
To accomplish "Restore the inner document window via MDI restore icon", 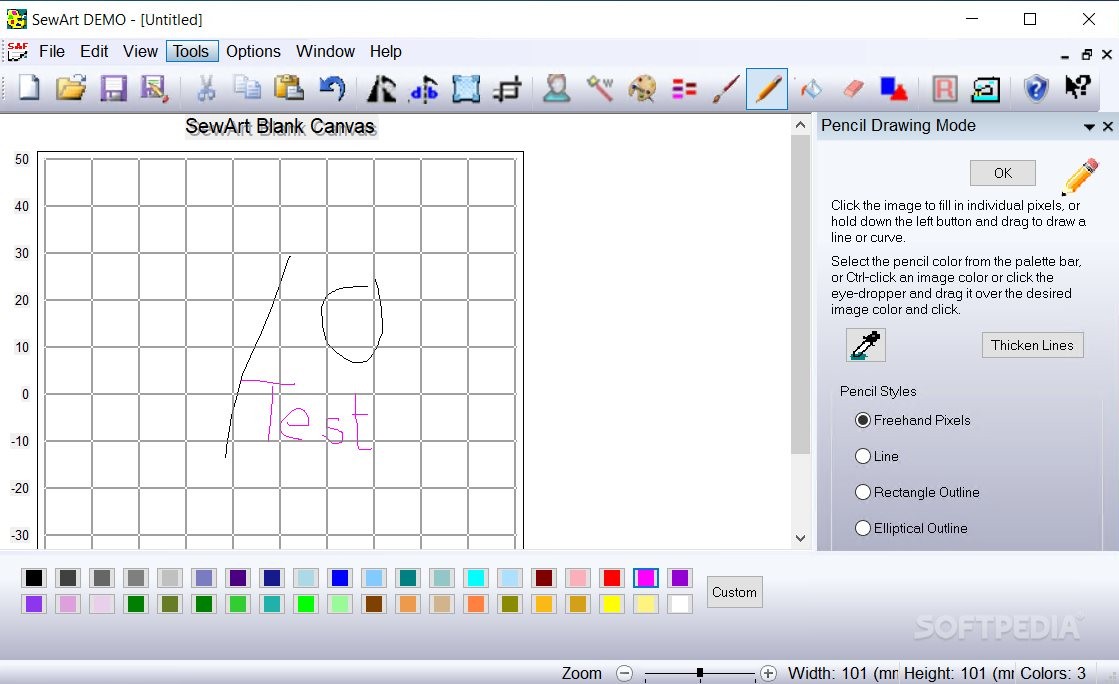I will pyautogui.click(x=1086, y=54).
